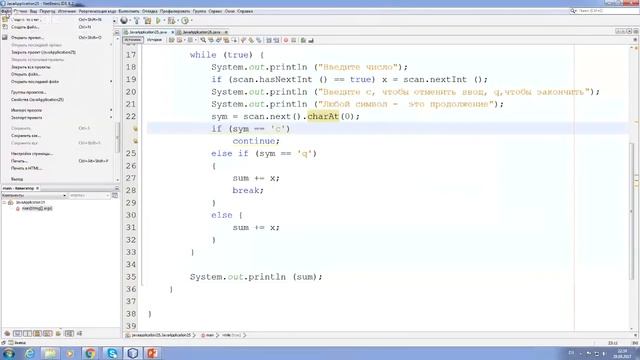
Task: Click the Stop Macro Recording icon
Action: (x=294, y=40)
